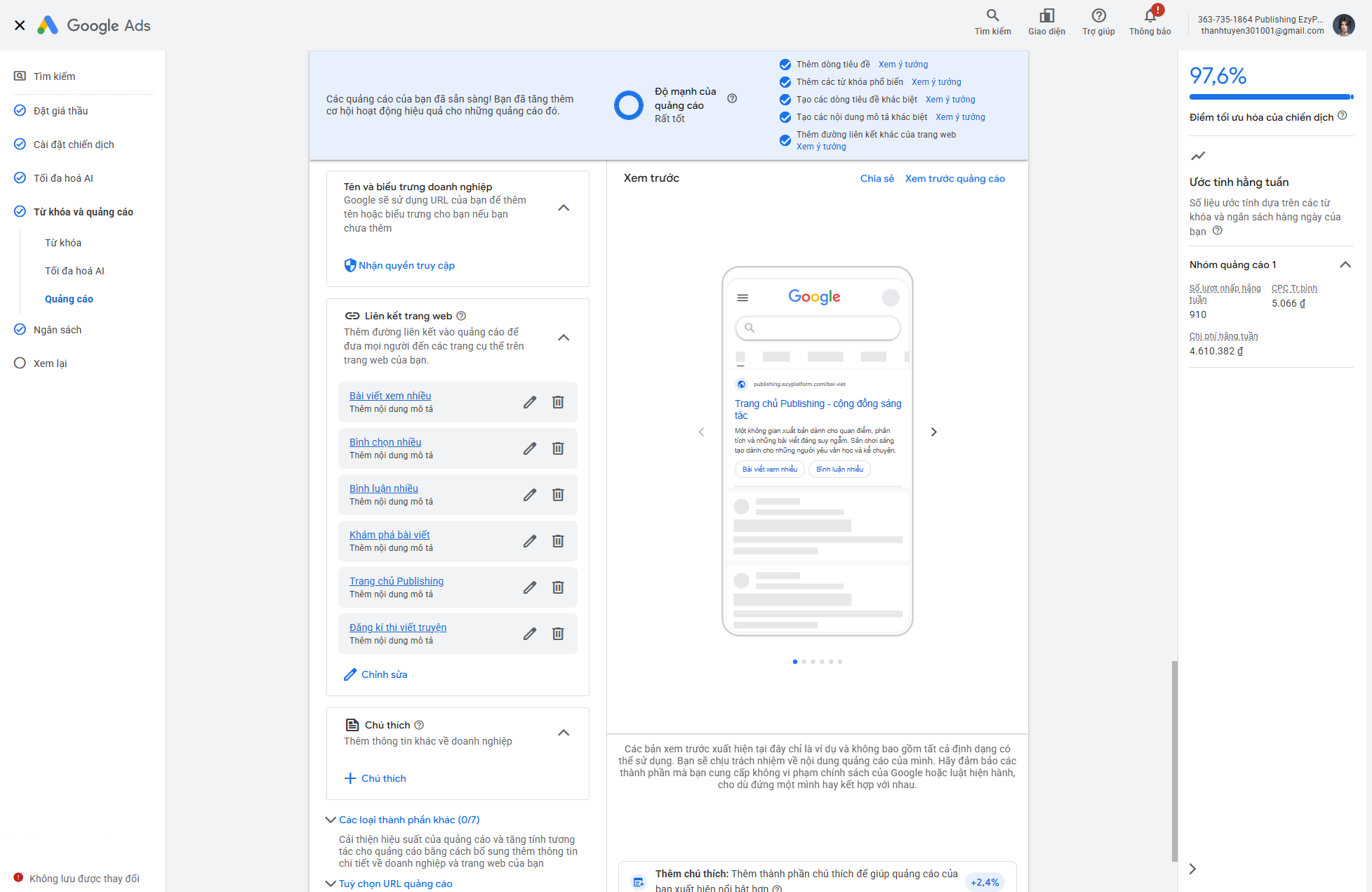The height and width of the screenshot is (892, 1372).
Task: Click help icon beside Liên kết trang web
Action: coord(461,316)
